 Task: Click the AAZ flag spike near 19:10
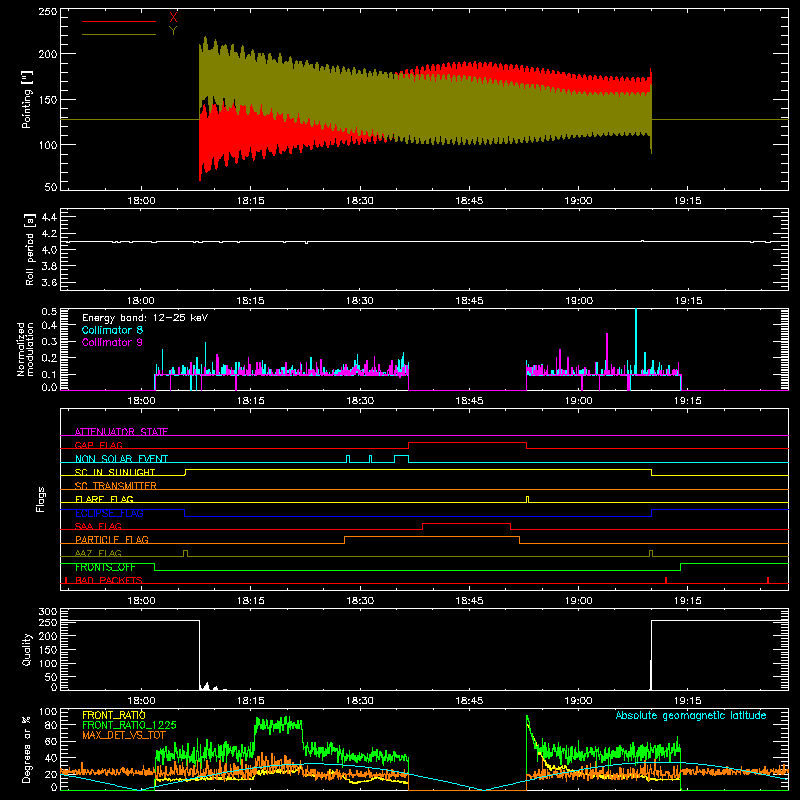[651, 553]
